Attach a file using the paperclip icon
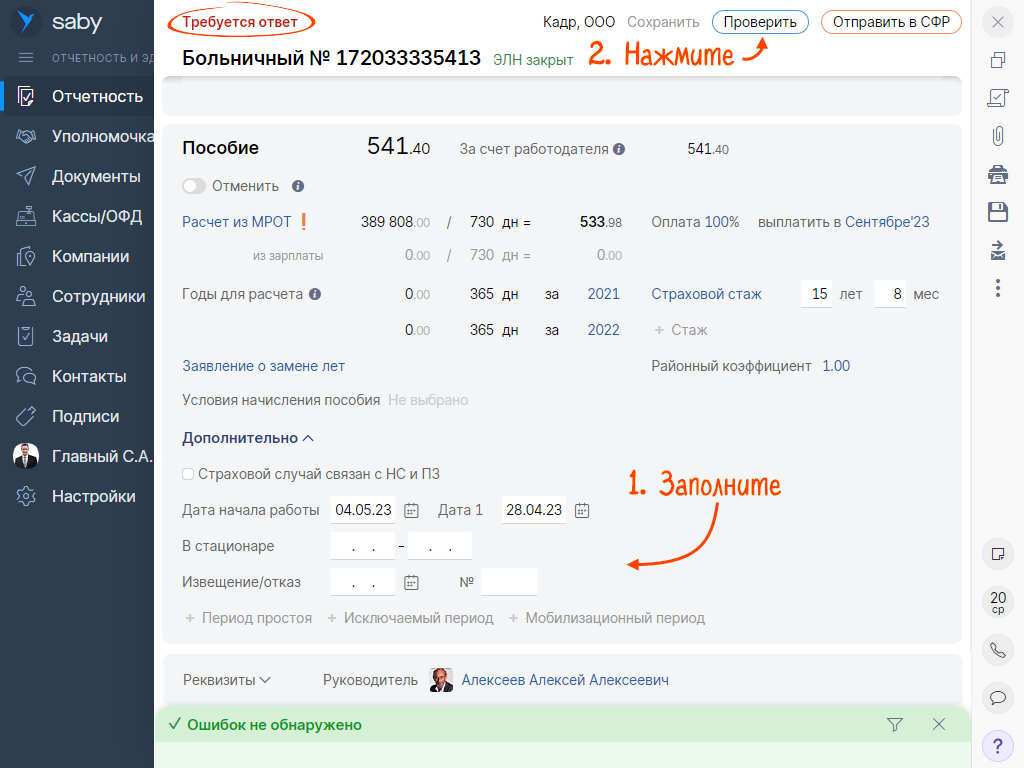Viewport: 1024px width, 768px height. 997,136
